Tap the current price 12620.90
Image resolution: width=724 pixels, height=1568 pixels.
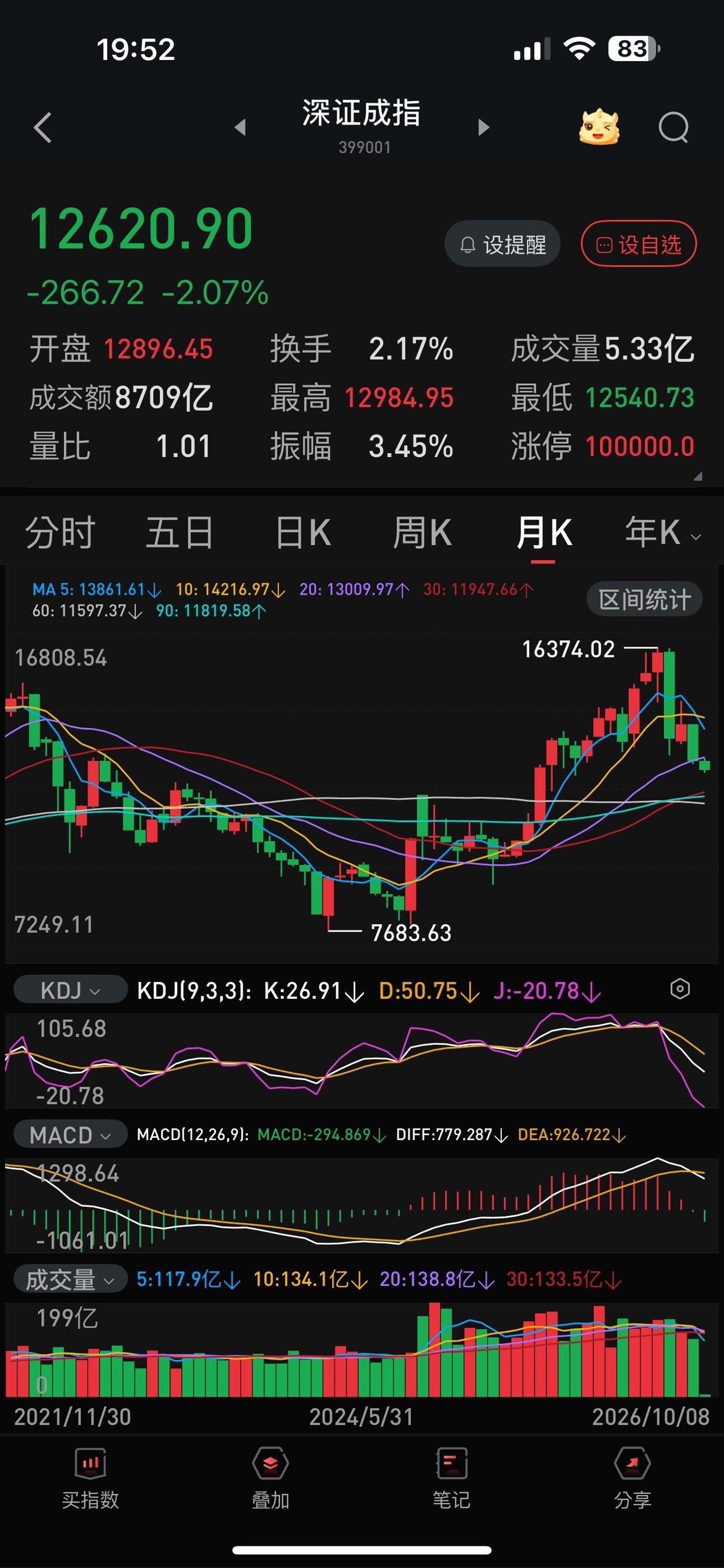pos(141,229)
